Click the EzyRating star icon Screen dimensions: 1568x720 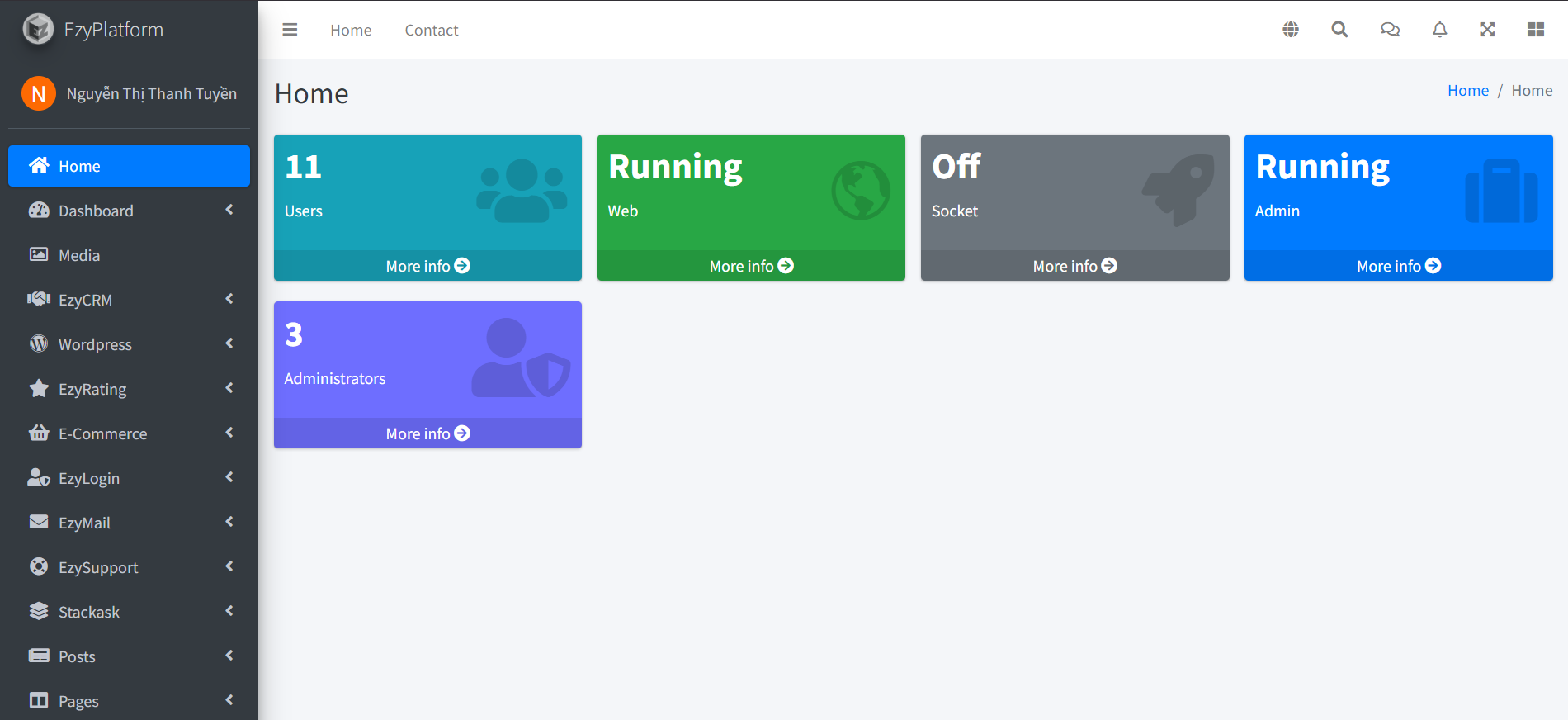point(39,388)
